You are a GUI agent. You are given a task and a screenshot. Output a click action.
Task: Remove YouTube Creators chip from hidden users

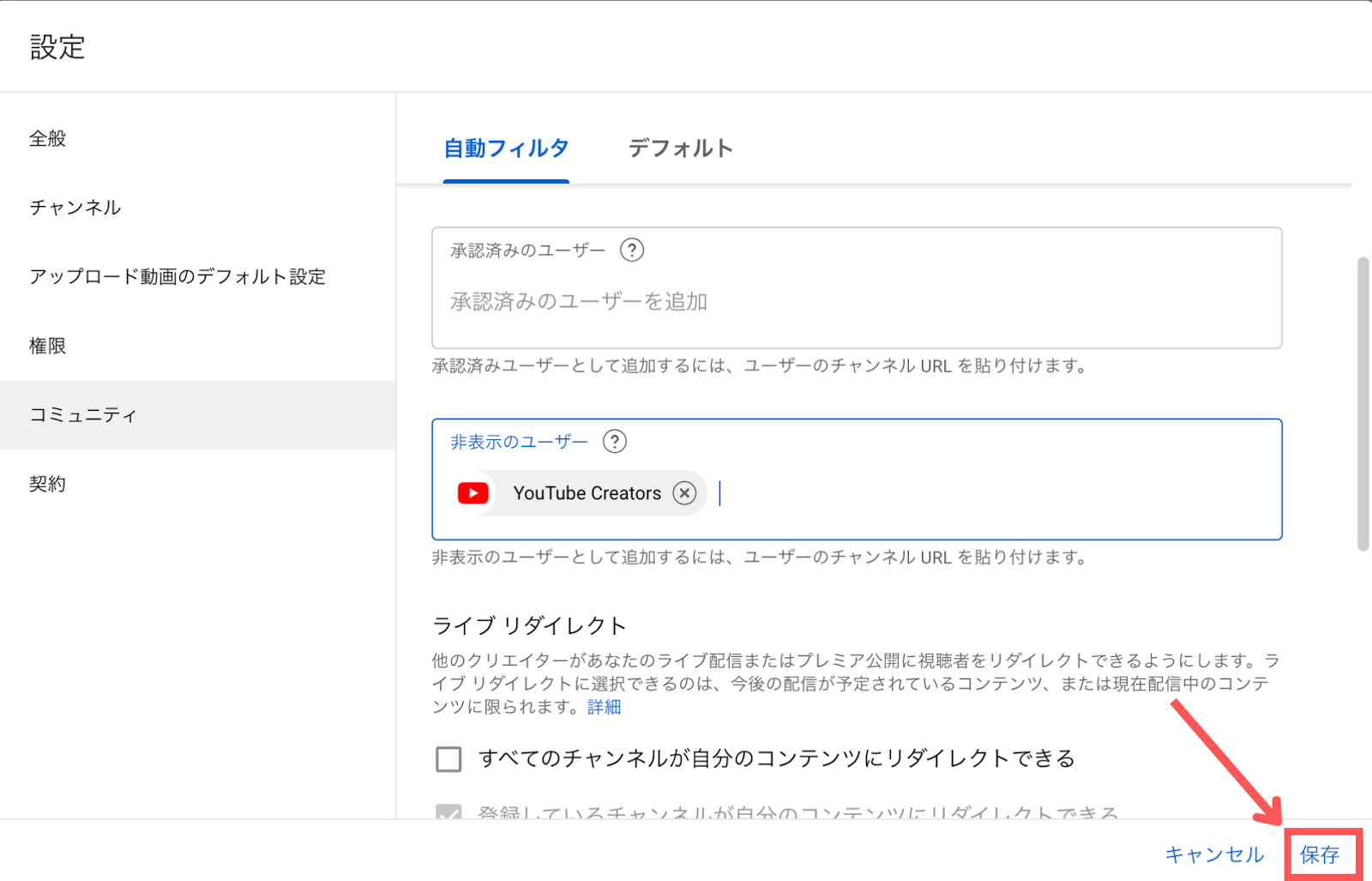[684, 492]
